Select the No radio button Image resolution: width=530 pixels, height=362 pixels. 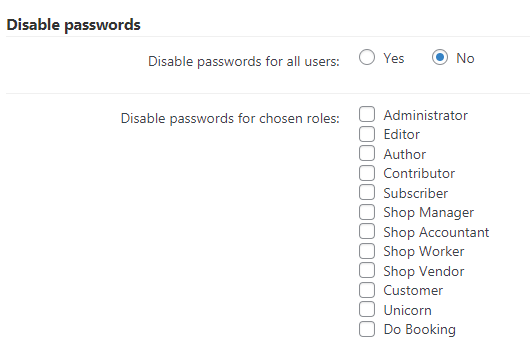440,57
